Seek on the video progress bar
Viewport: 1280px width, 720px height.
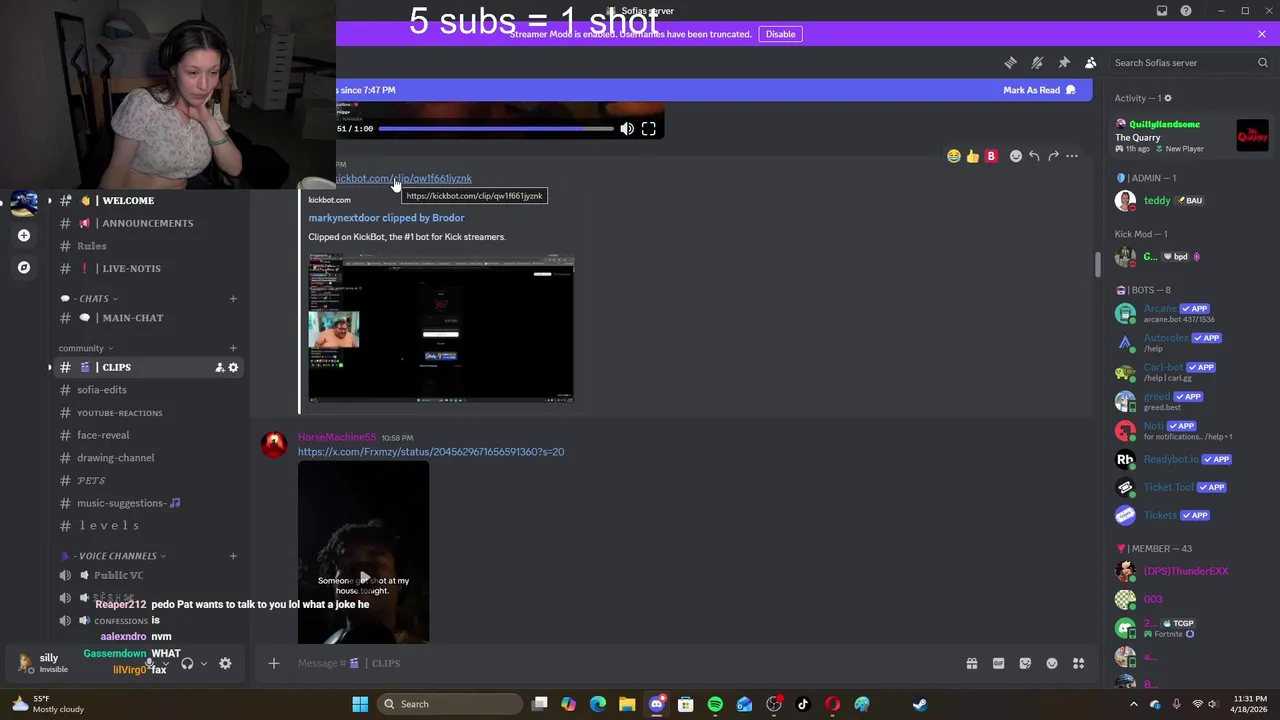(496, 129)
